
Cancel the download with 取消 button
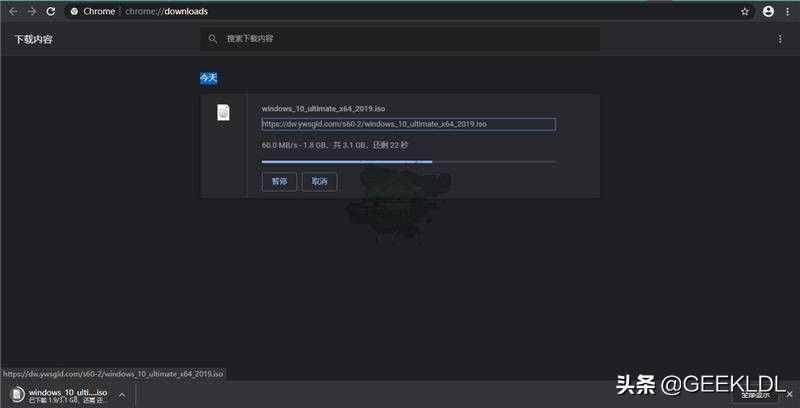[319, 182]
